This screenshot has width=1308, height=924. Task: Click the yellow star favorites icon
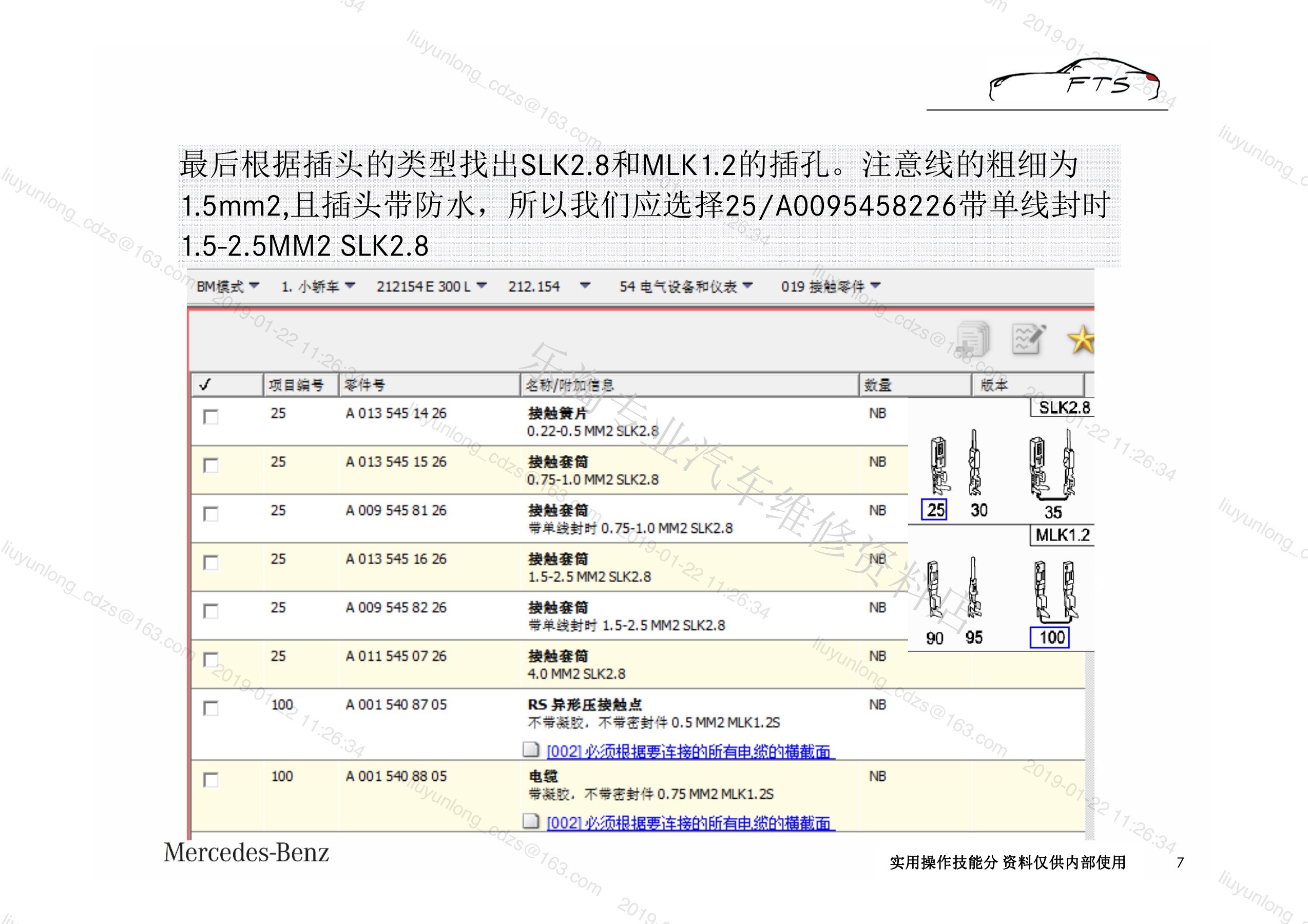[1081, 340]
